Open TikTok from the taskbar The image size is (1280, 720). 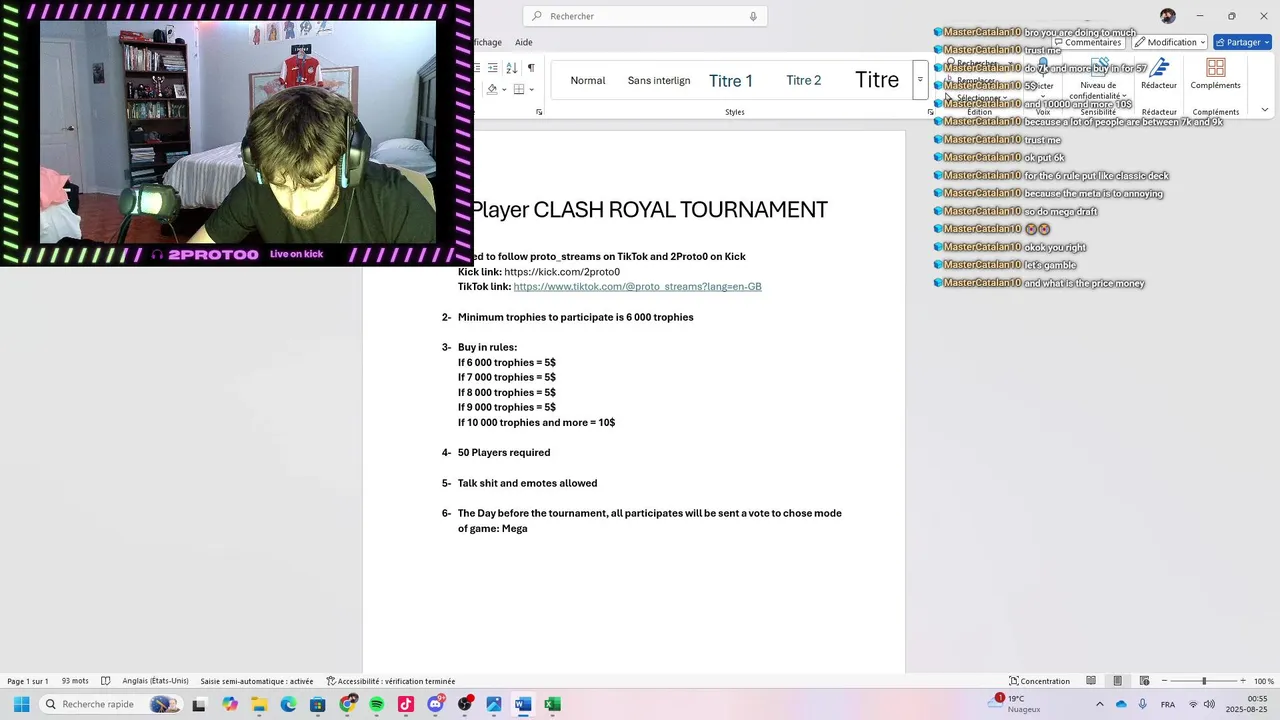(x=405, y=704)
